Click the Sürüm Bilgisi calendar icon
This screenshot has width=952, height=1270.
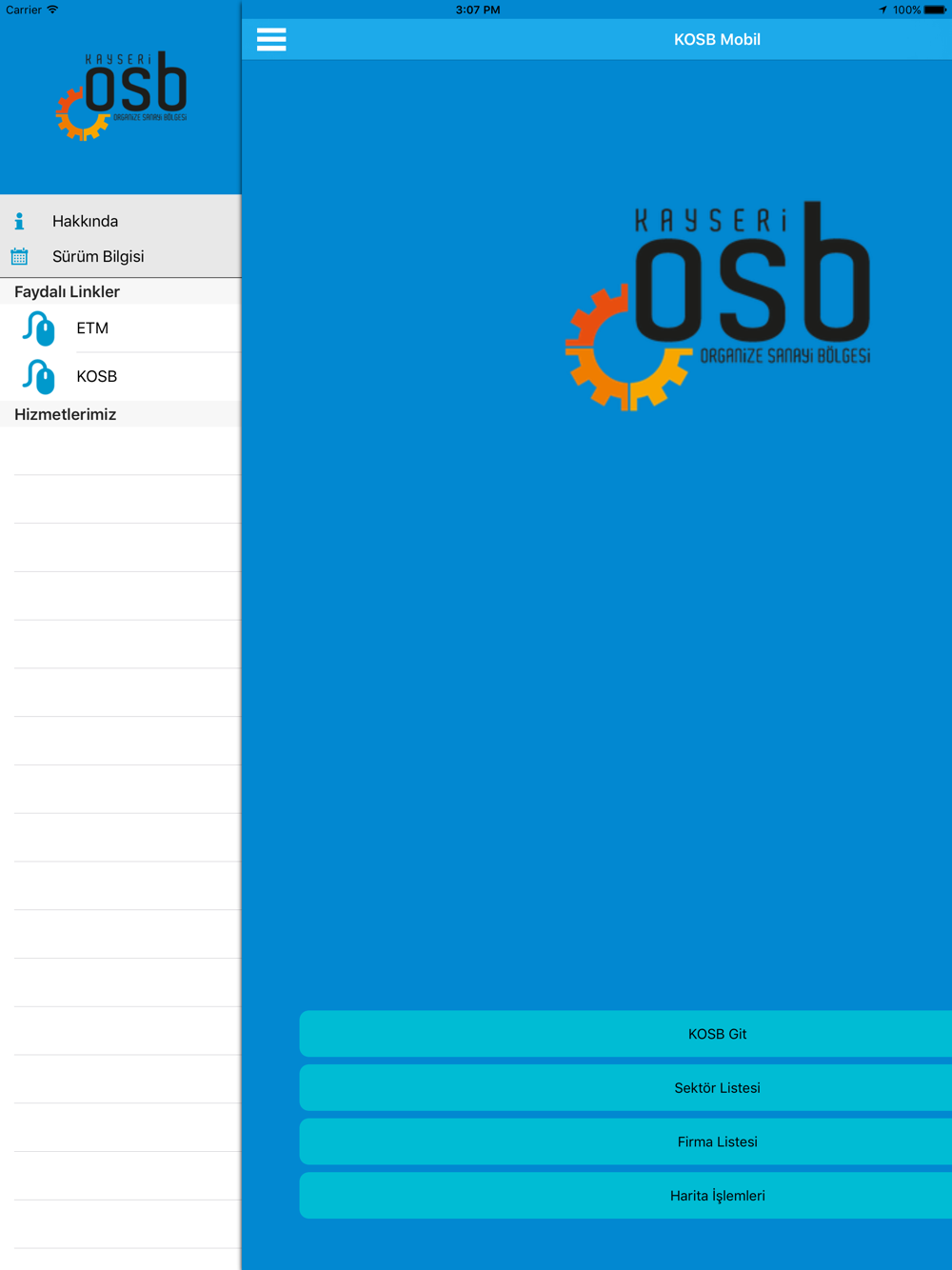19,256
